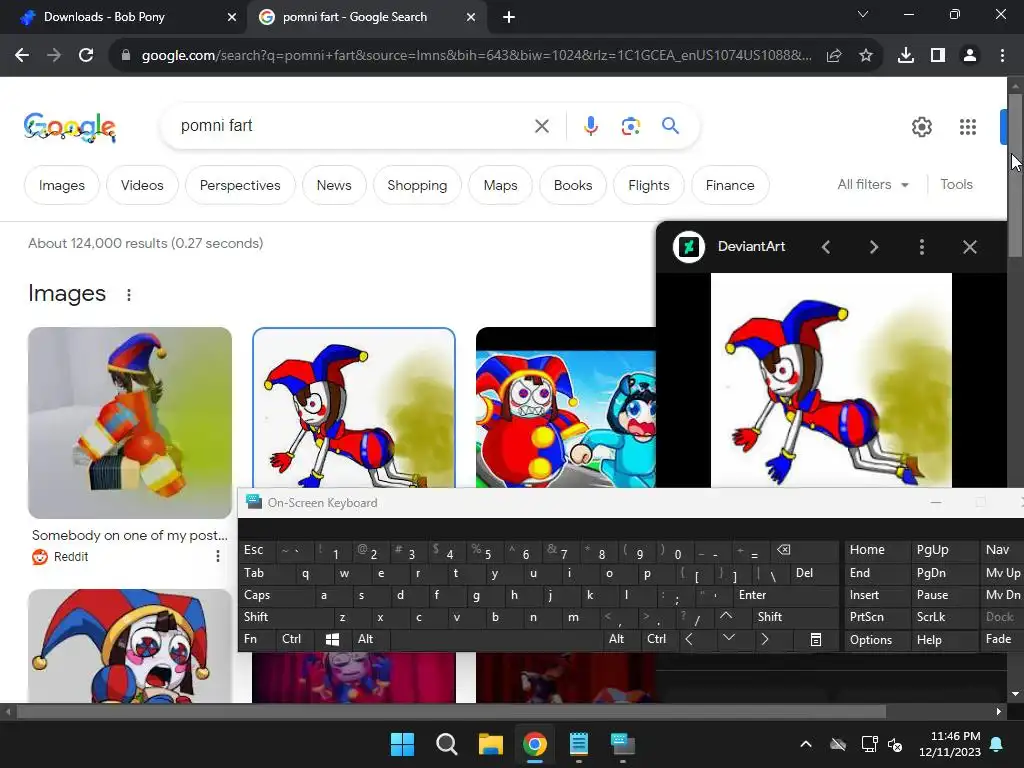Select the Perspectives filter chip

pos(240,185)
